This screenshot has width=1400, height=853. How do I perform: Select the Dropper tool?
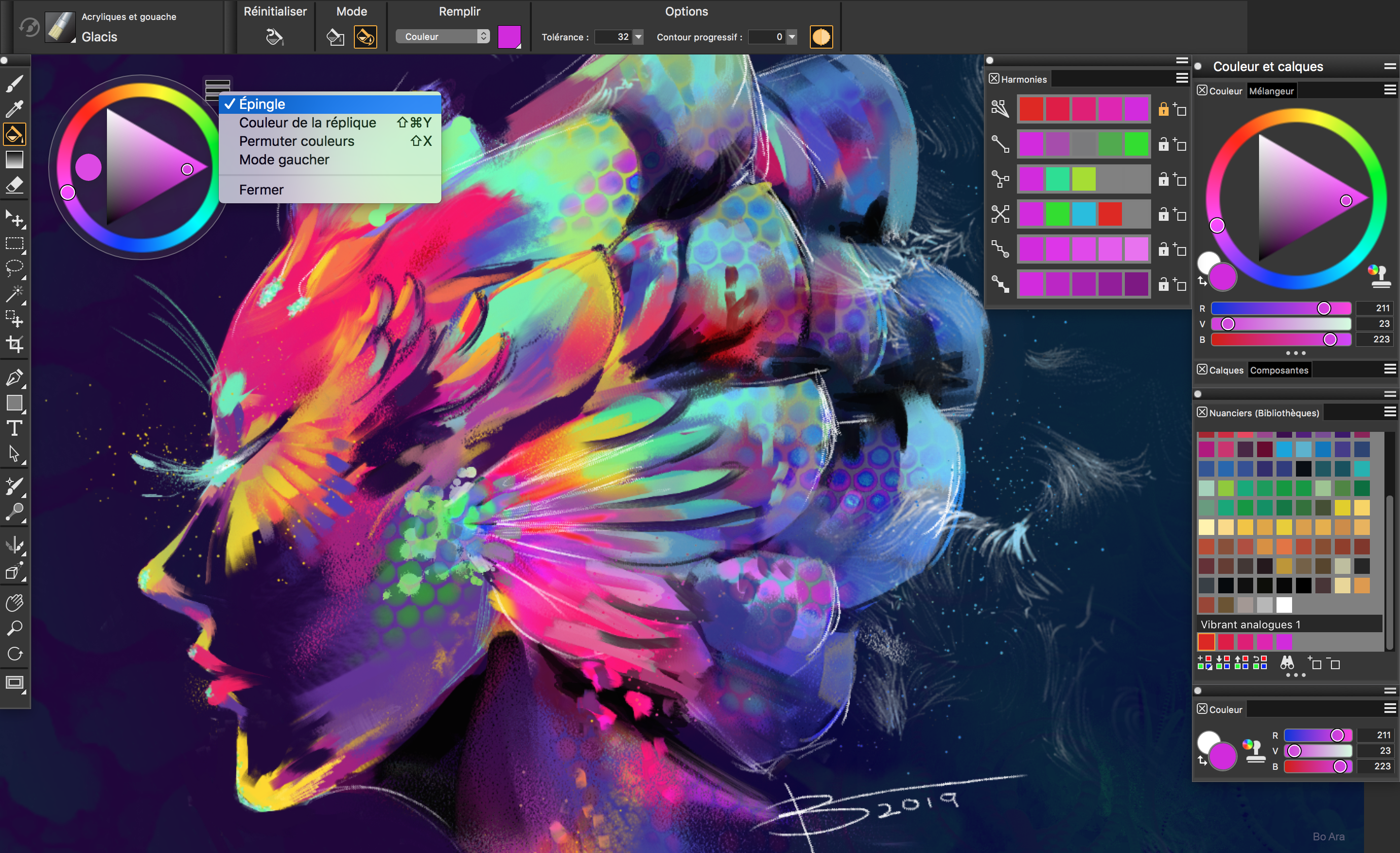14,108
